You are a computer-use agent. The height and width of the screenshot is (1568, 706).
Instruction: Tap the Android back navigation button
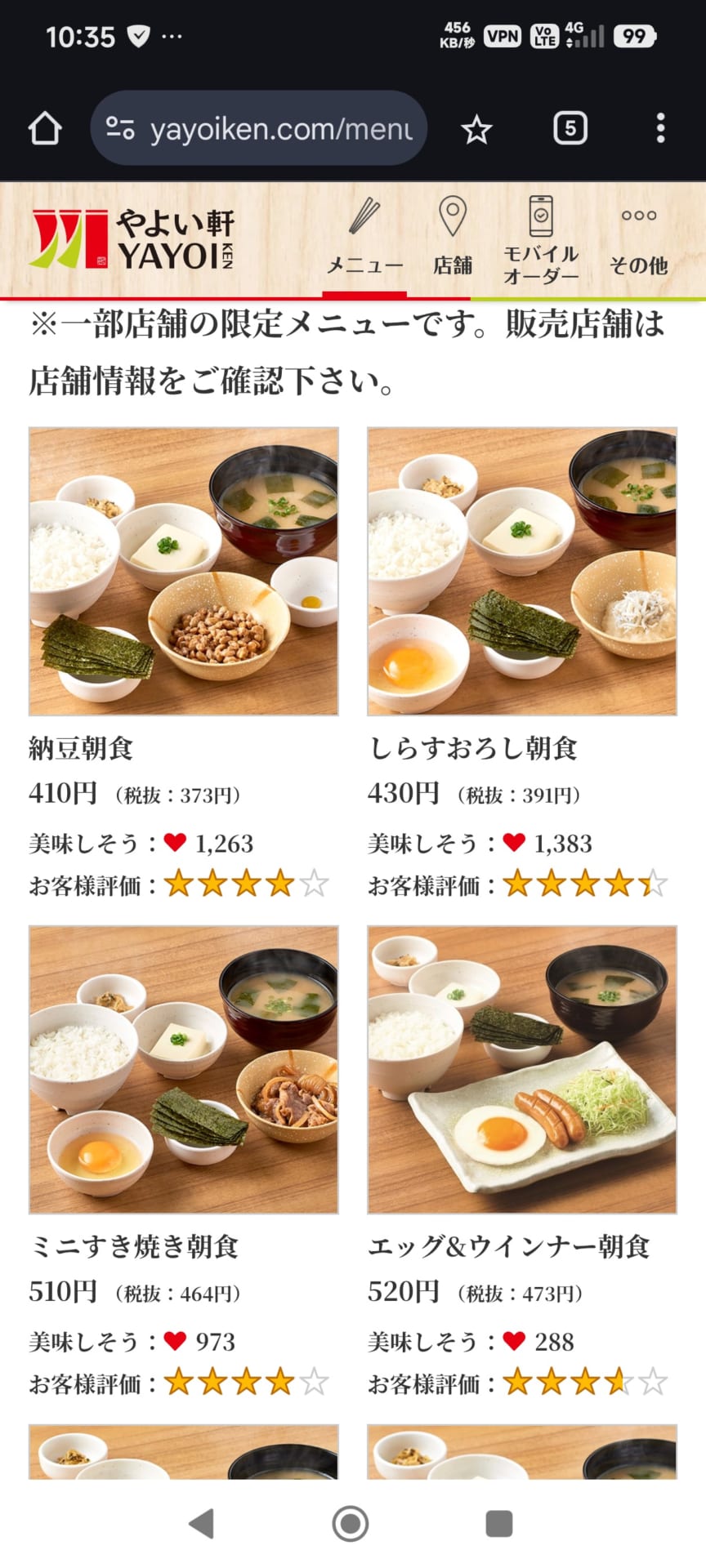(x=202, y=1523)
